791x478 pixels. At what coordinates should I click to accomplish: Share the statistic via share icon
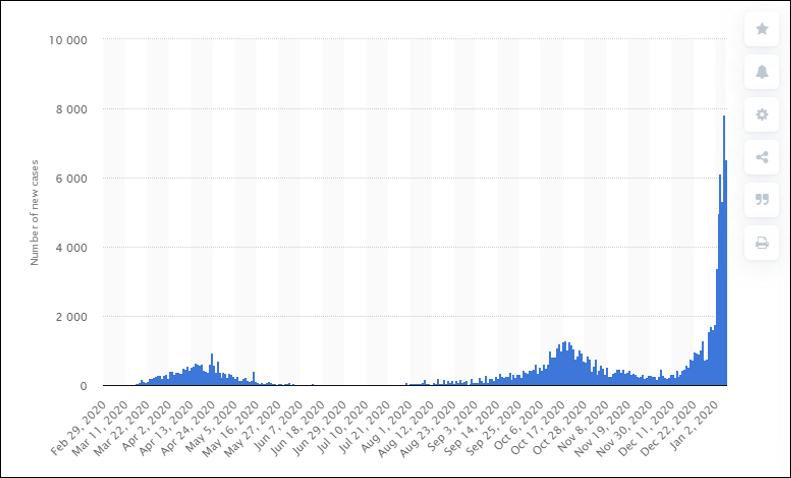point(762,157)
